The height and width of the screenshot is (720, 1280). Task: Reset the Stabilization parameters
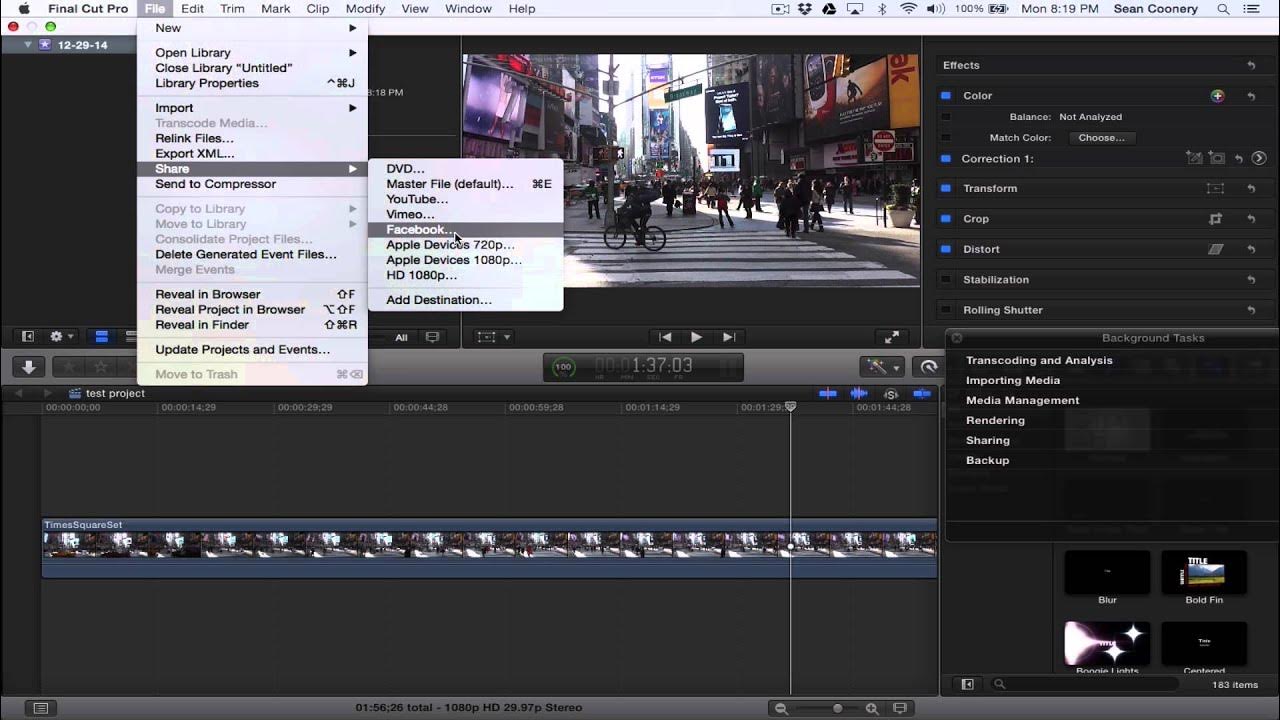1251,280
